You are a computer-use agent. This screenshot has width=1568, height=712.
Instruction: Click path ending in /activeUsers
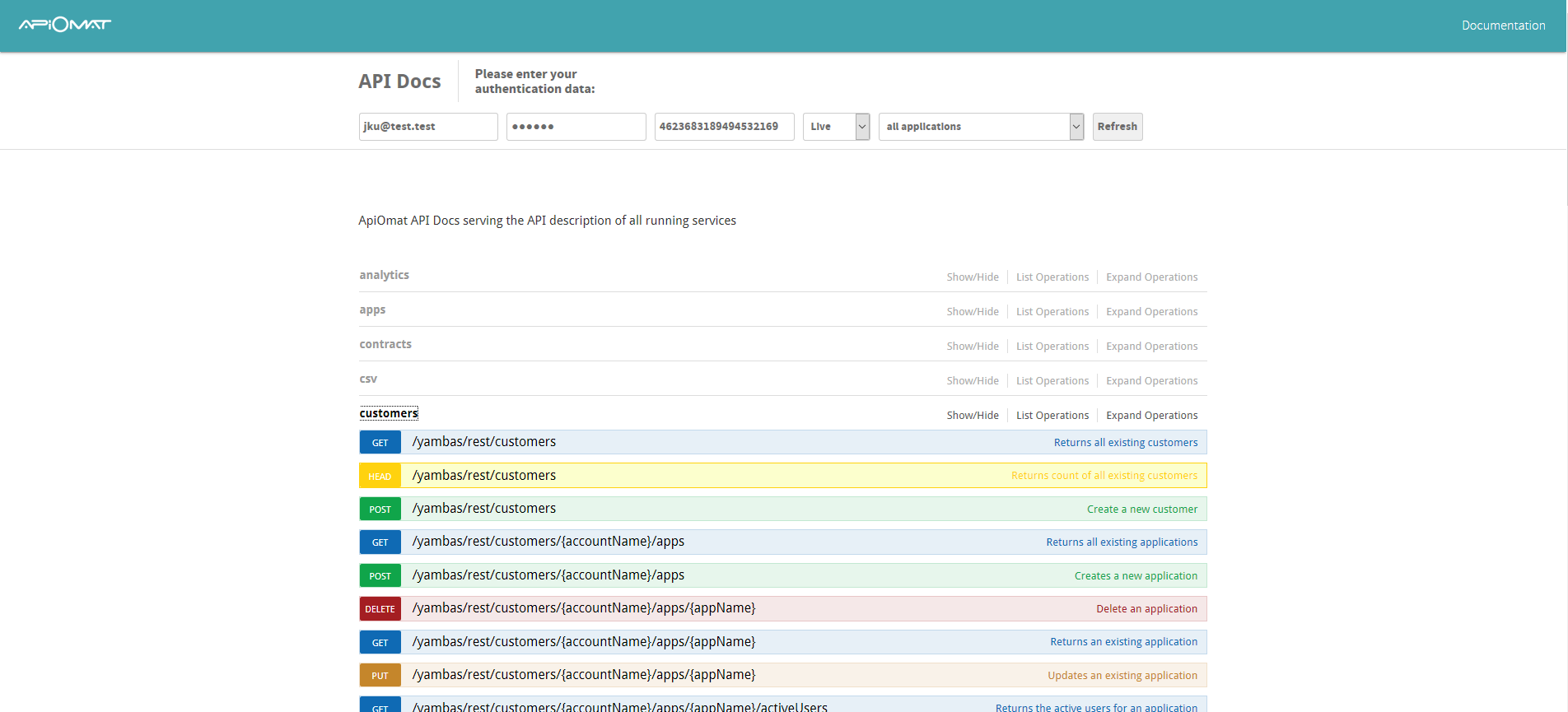point(620,706)
